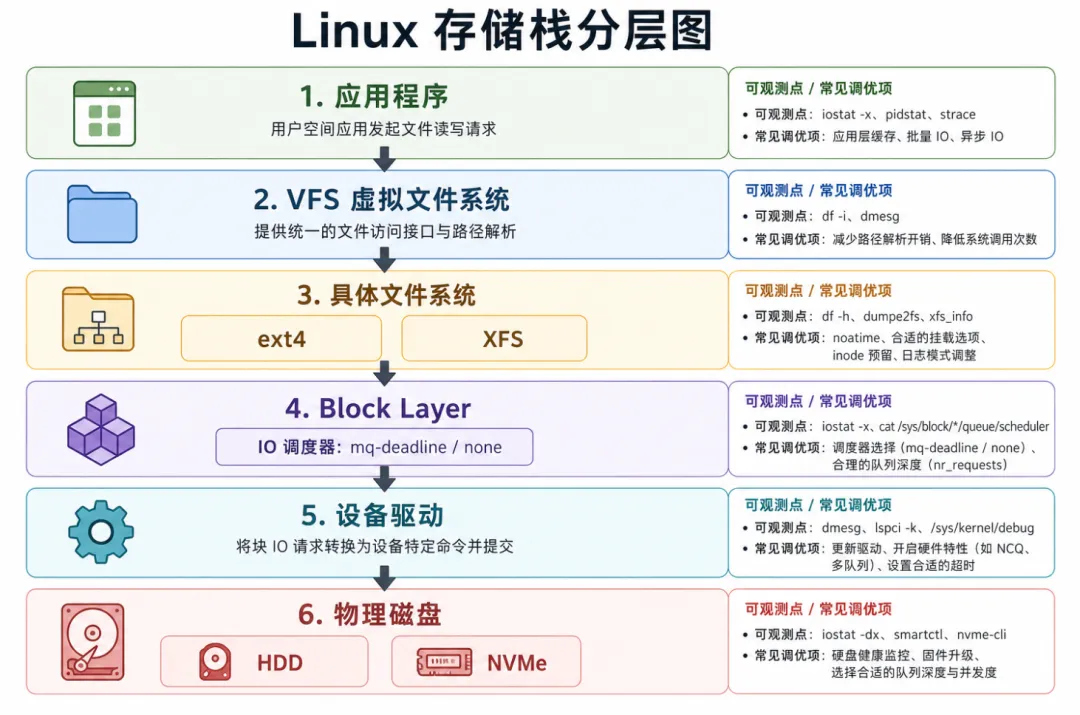Viewport: 1080px width, 715px height.
Task: Click the line 选择合适的队列深度与并发度
Action: (914, 672)
